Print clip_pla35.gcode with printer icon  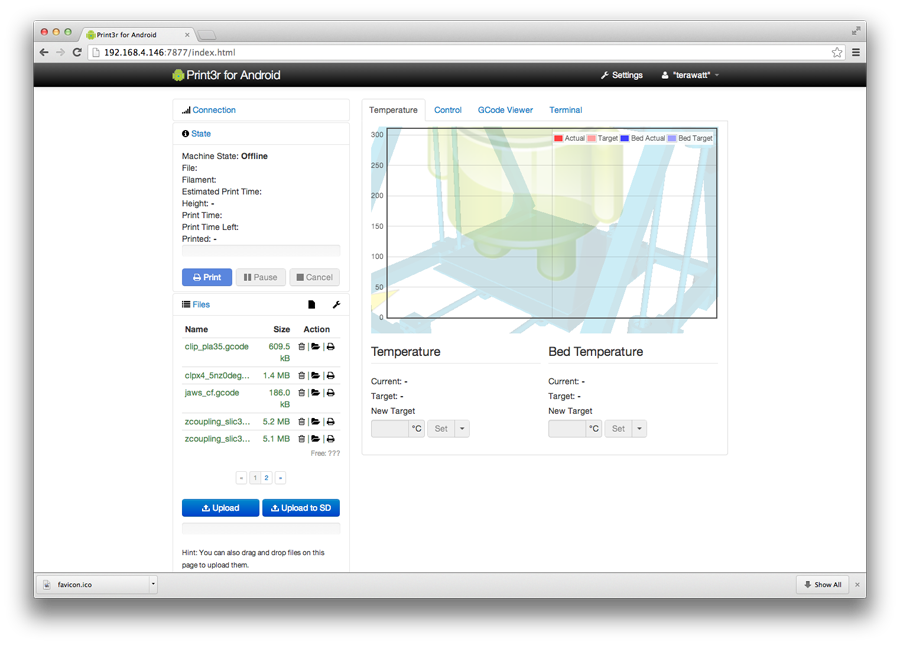[x=331, y=347]
